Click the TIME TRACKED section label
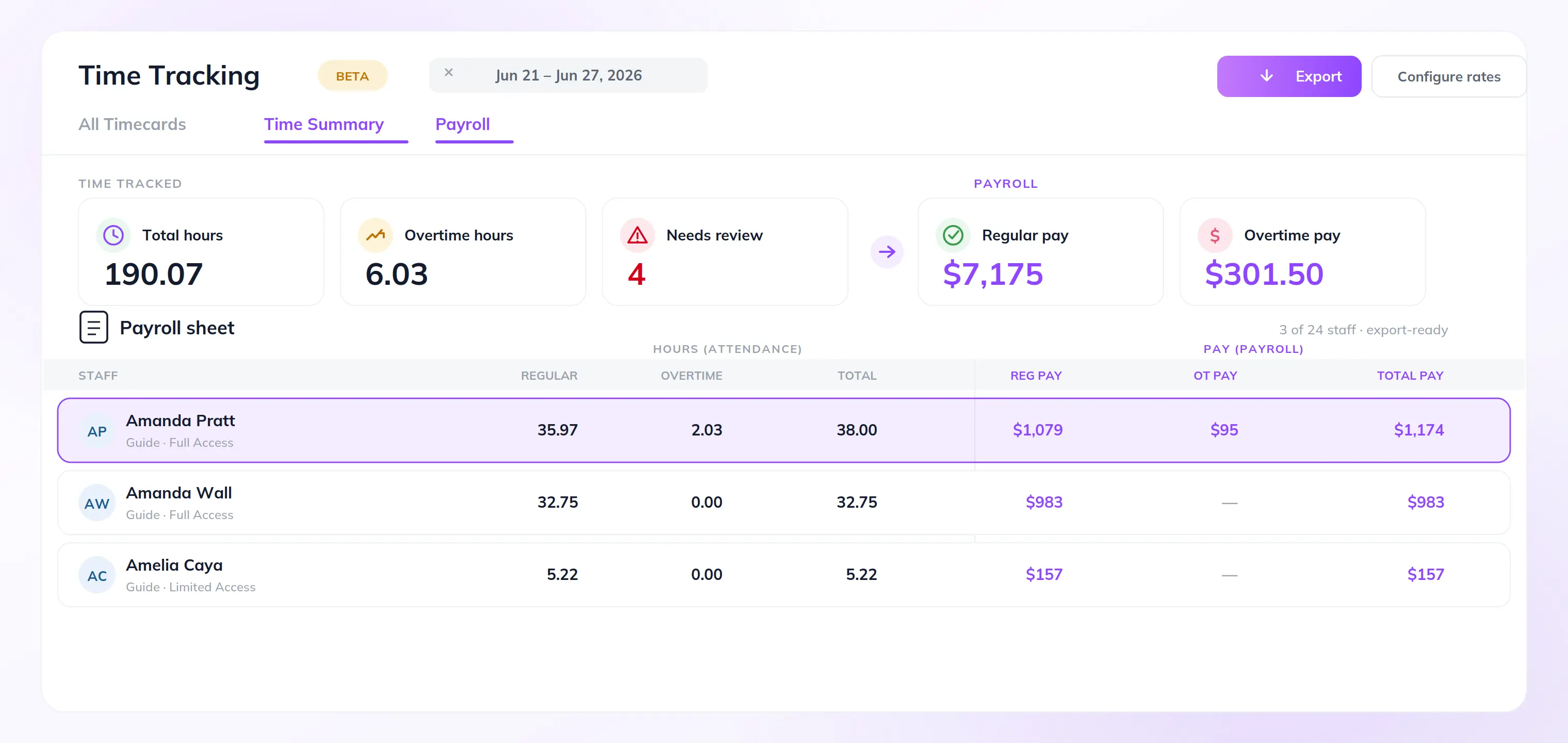 130,184
